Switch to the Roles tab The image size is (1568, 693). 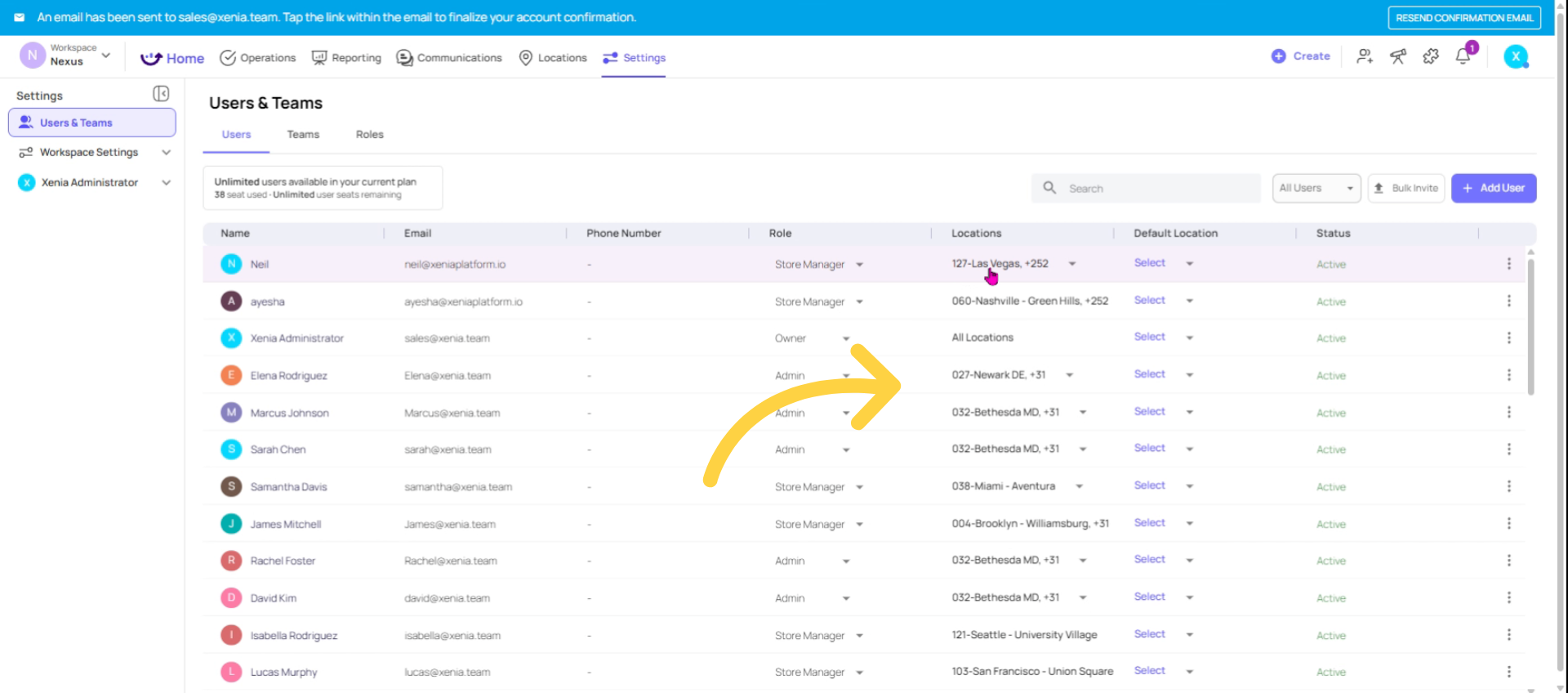coord(369,135)
